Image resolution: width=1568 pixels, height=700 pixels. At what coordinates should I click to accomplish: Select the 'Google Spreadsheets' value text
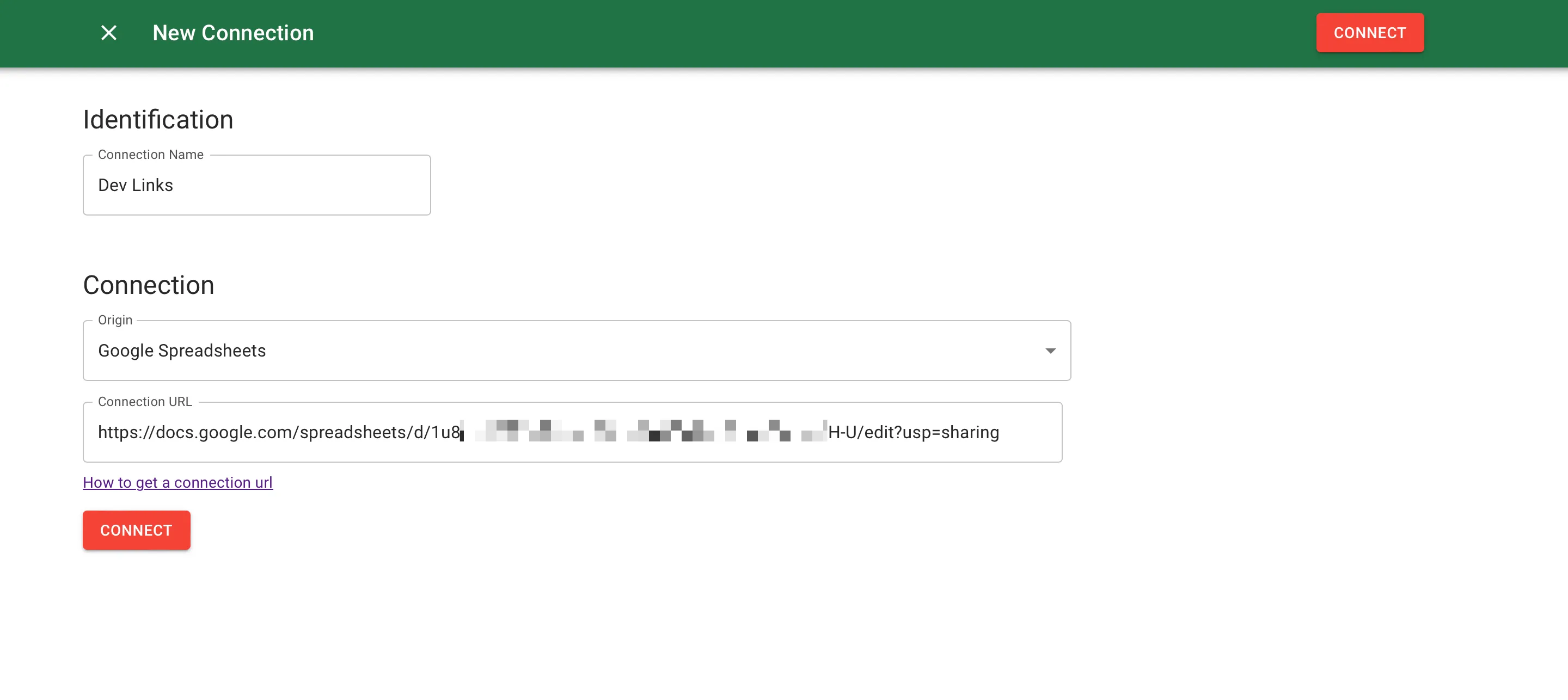point(181,351)
